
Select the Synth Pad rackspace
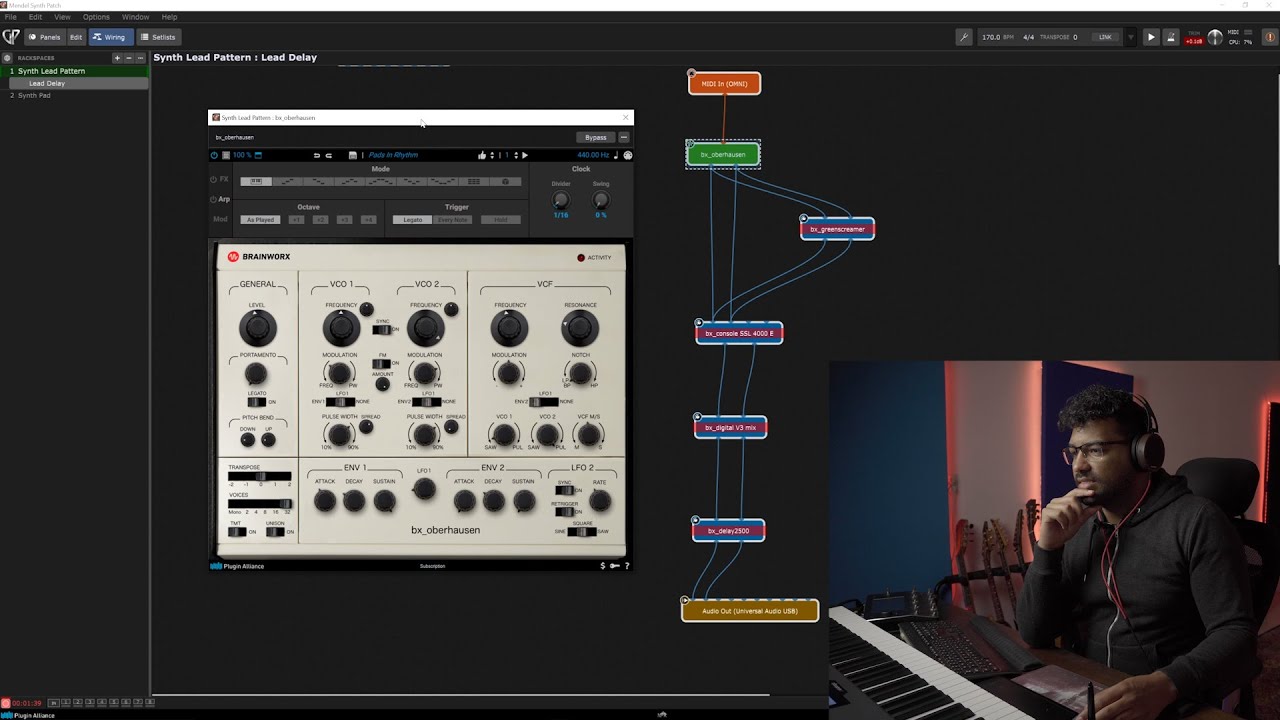(75, 95)
